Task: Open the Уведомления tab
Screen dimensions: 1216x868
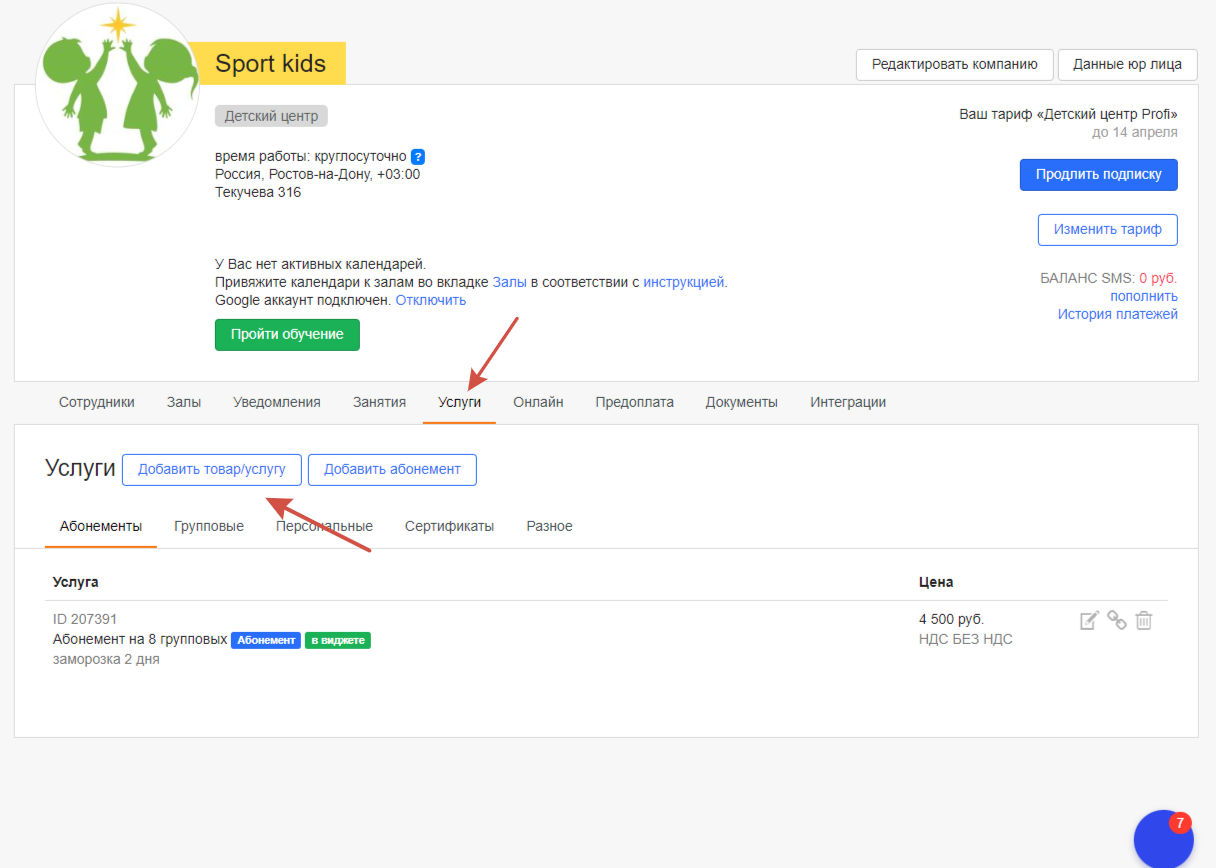Action: [x=276, y=402]
